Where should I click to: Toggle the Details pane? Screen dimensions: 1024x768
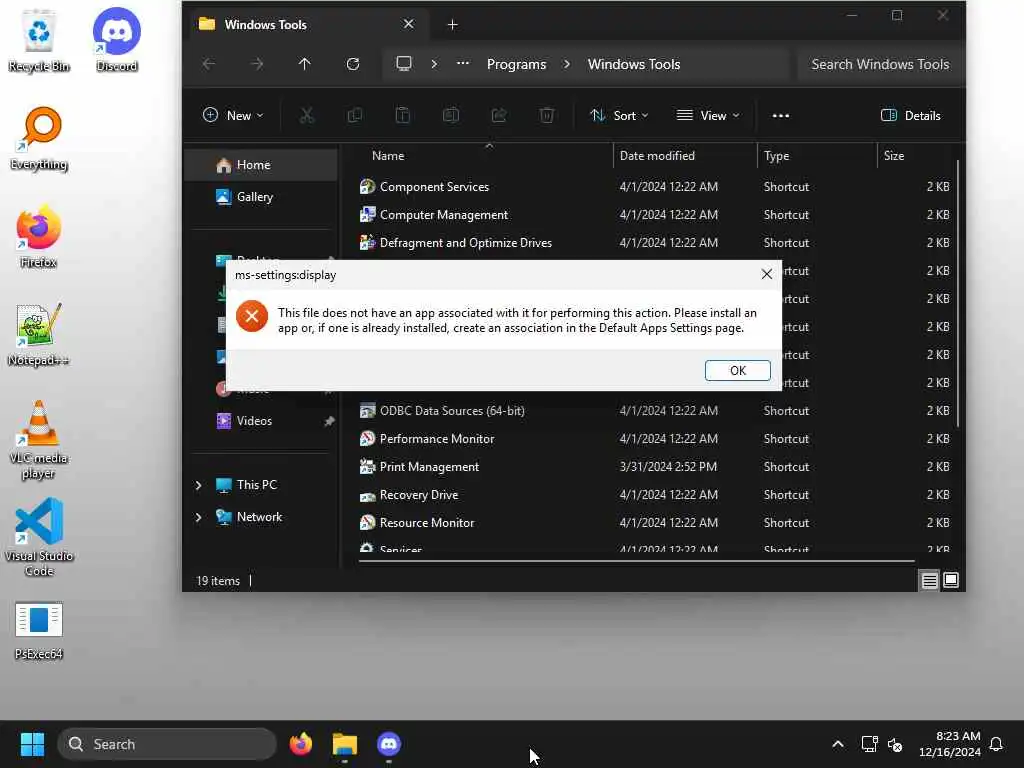click(910, 116)
